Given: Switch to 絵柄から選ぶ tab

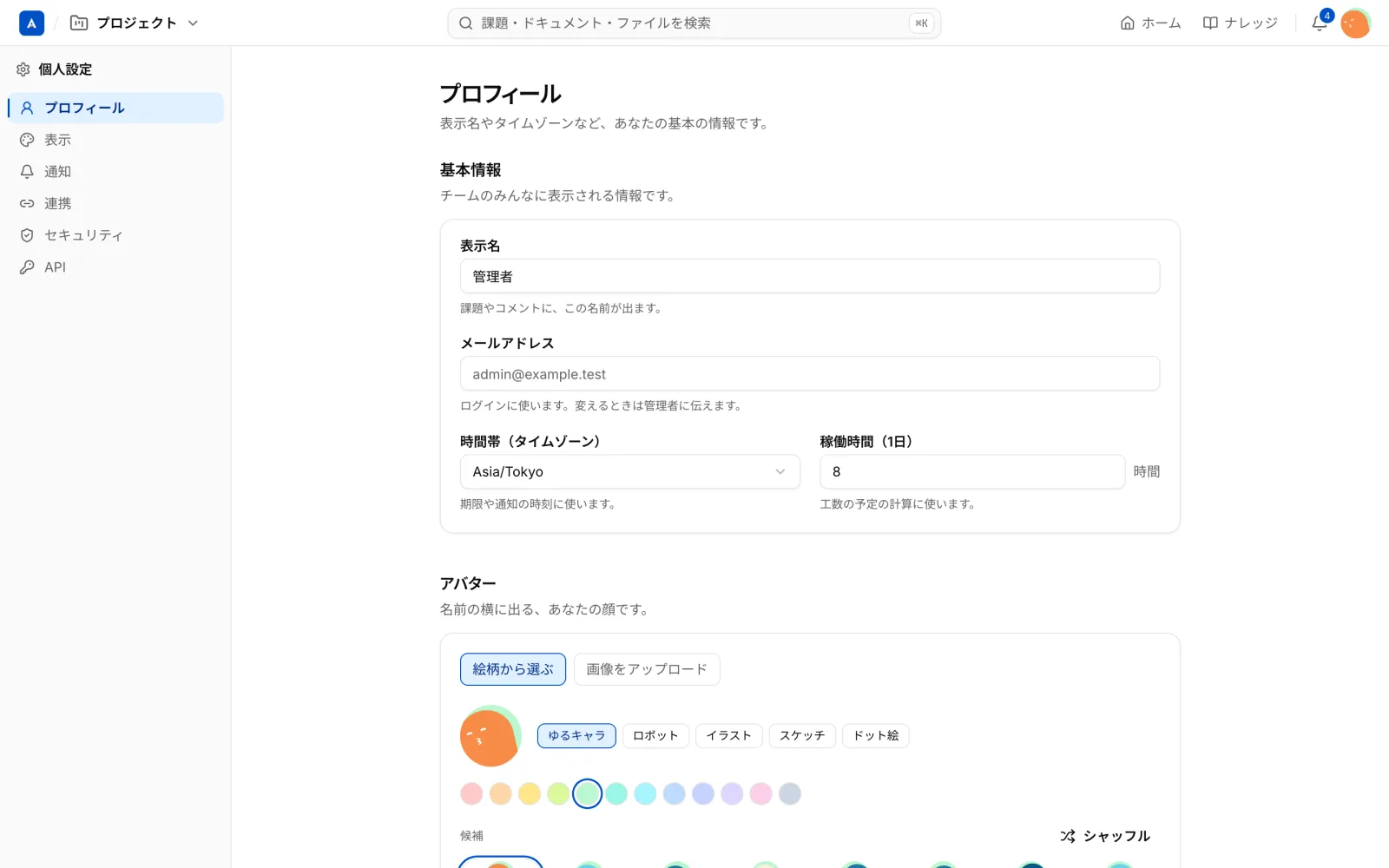Looking at the screenshot, I should coord(513,669).
